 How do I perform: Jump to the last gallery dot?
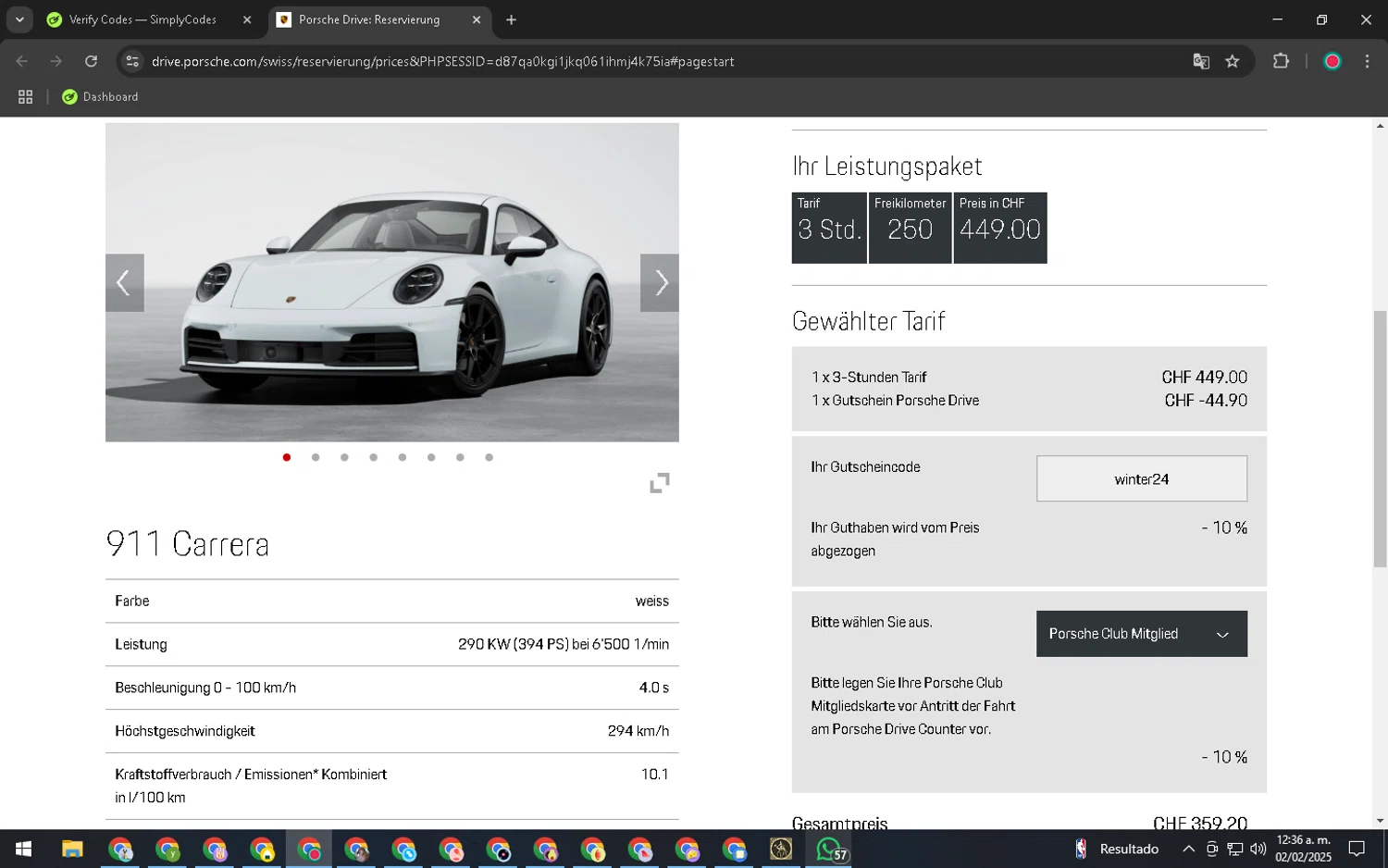[x=489, y=457]
